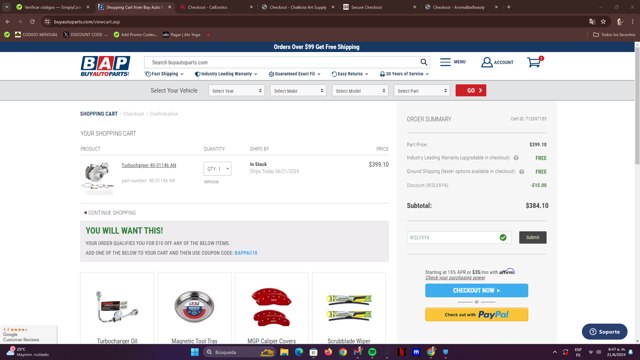Open the Account user icon

tap(487, 62)
